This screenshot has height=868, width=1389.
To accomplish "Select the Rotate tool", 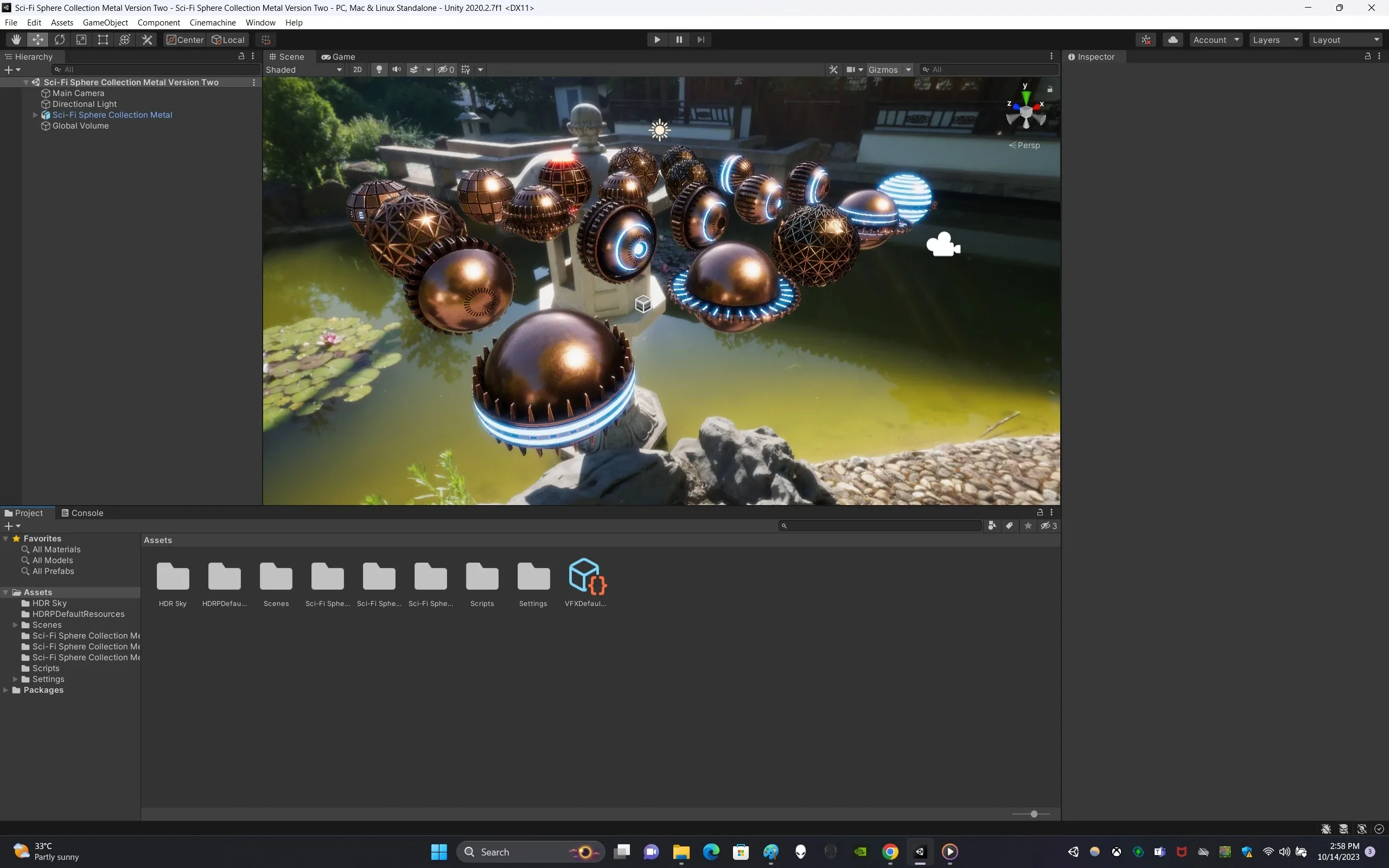I will [60, 40].
